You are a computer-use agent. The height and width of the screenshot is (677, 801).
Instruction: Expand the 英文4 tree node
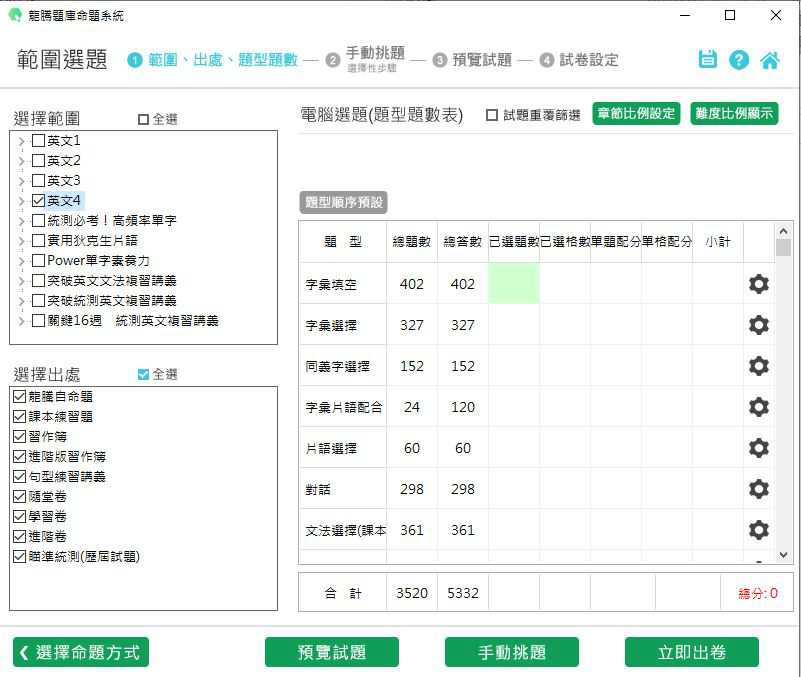tap(21, 201)
